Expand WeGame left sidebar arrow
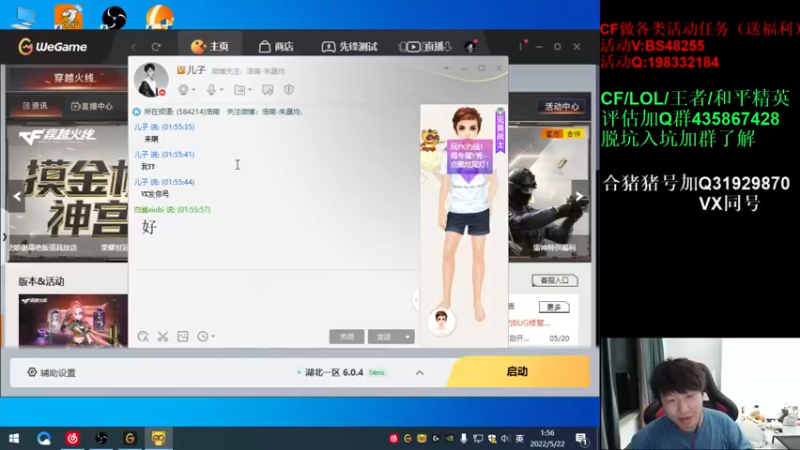The image size is (800, 450). 5,237
